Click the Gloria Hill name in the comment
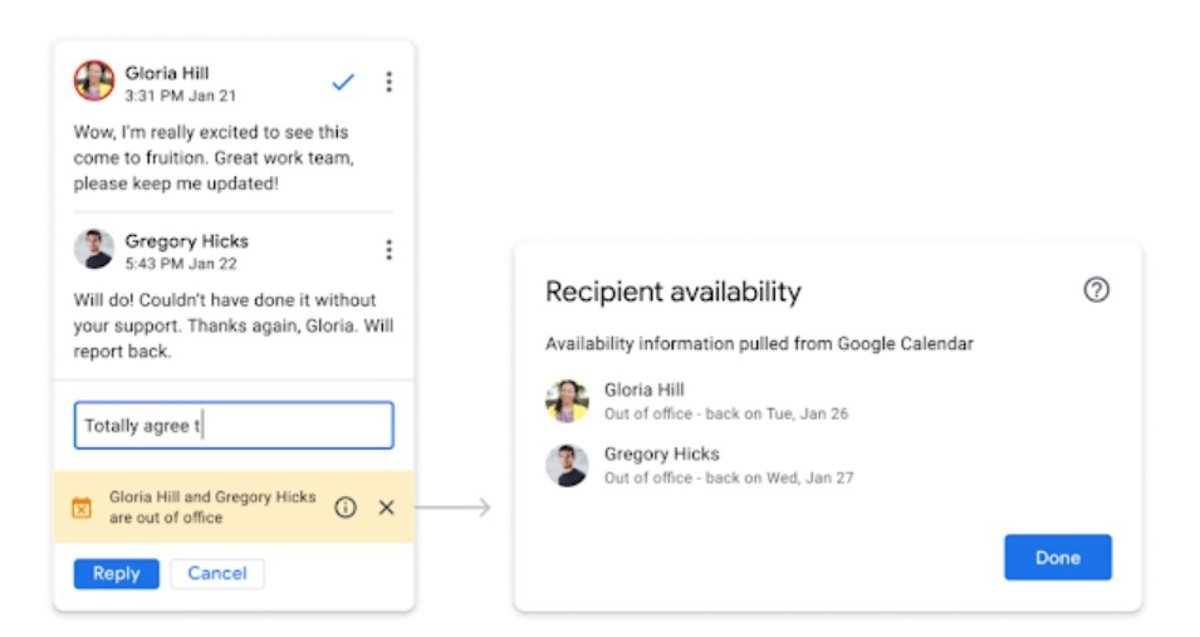 coord(167,73)
